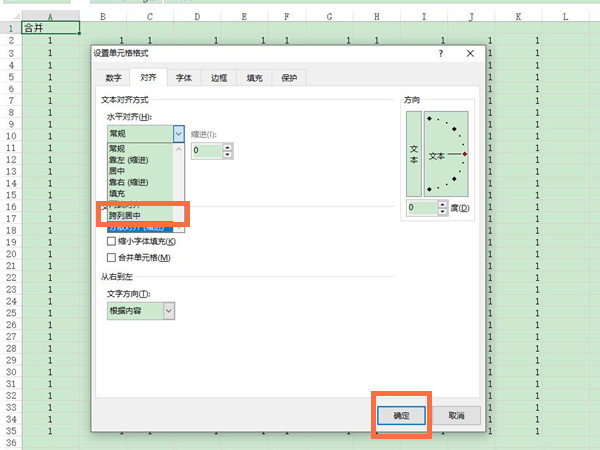600x450 pixels.
Task: Select column L header
Action: click(566, 16)
